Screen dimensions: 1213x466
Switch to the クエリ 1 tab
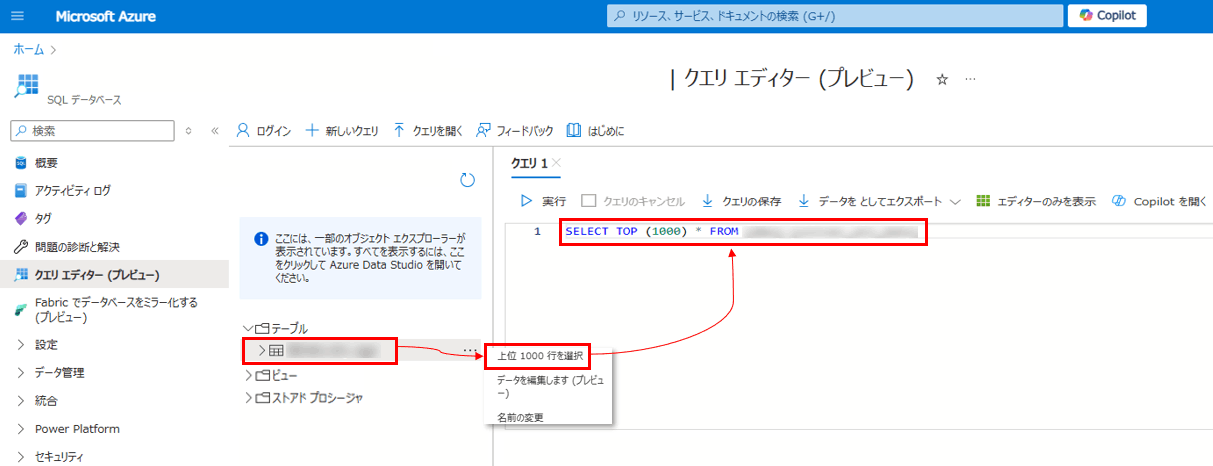pos(529,163)
